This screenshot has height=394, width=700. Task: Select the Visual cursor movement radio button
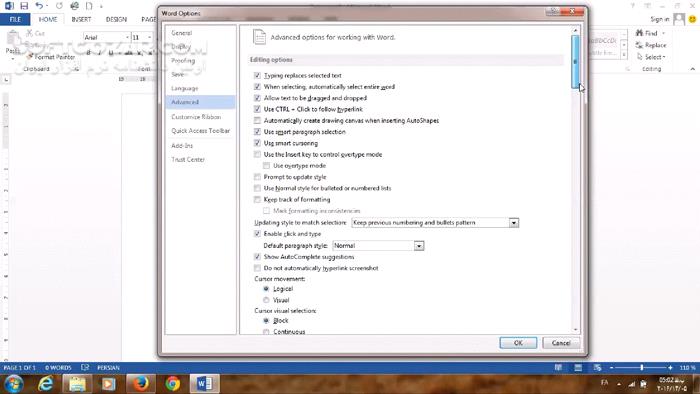click(x=267, y=300)
